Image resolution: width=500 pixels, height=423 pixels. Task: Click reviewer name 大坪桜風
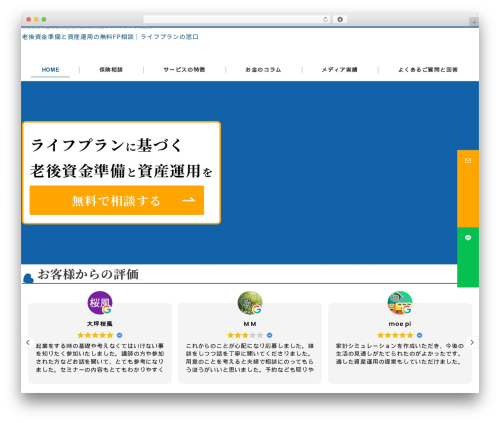[x=100, y=324]
